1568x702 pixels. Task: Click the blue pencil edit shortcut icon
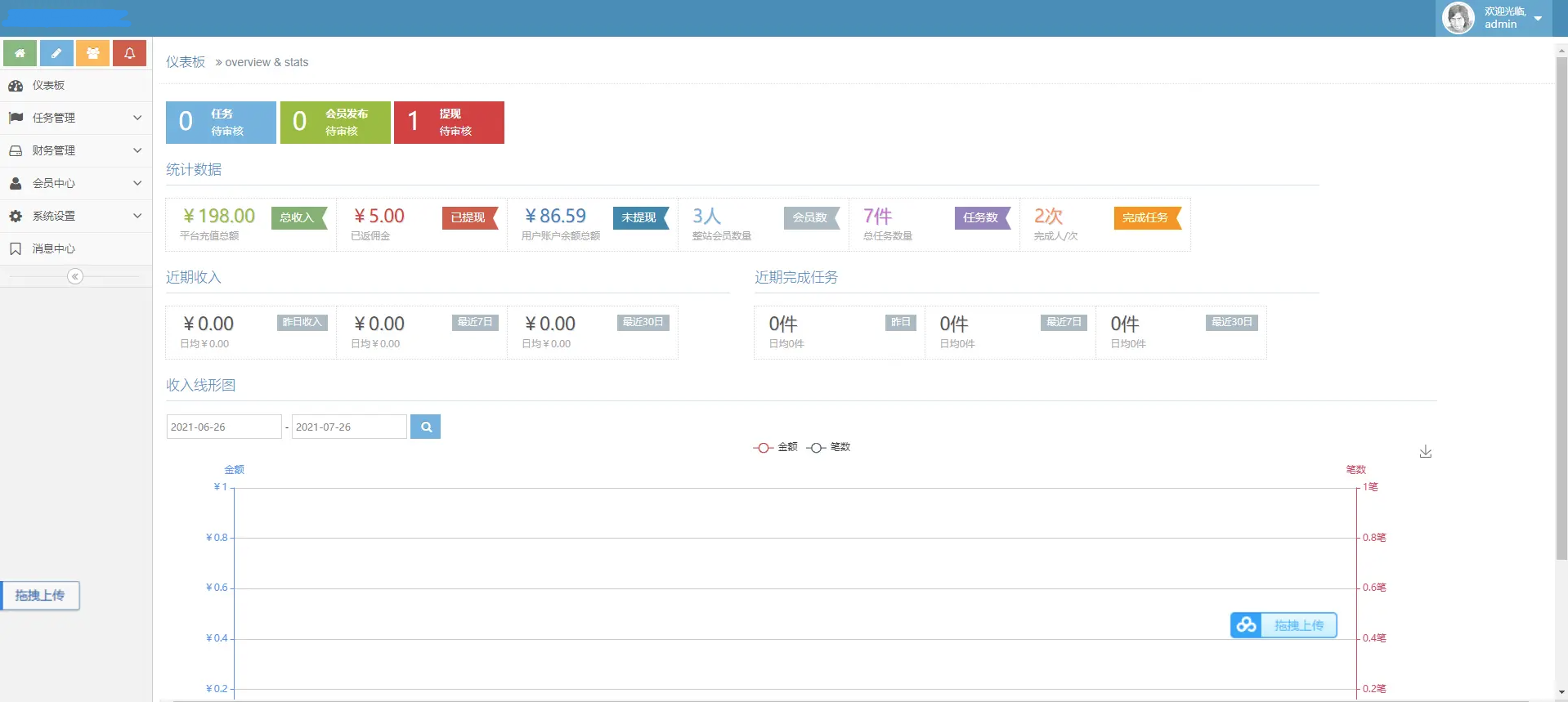click(56, 53)
